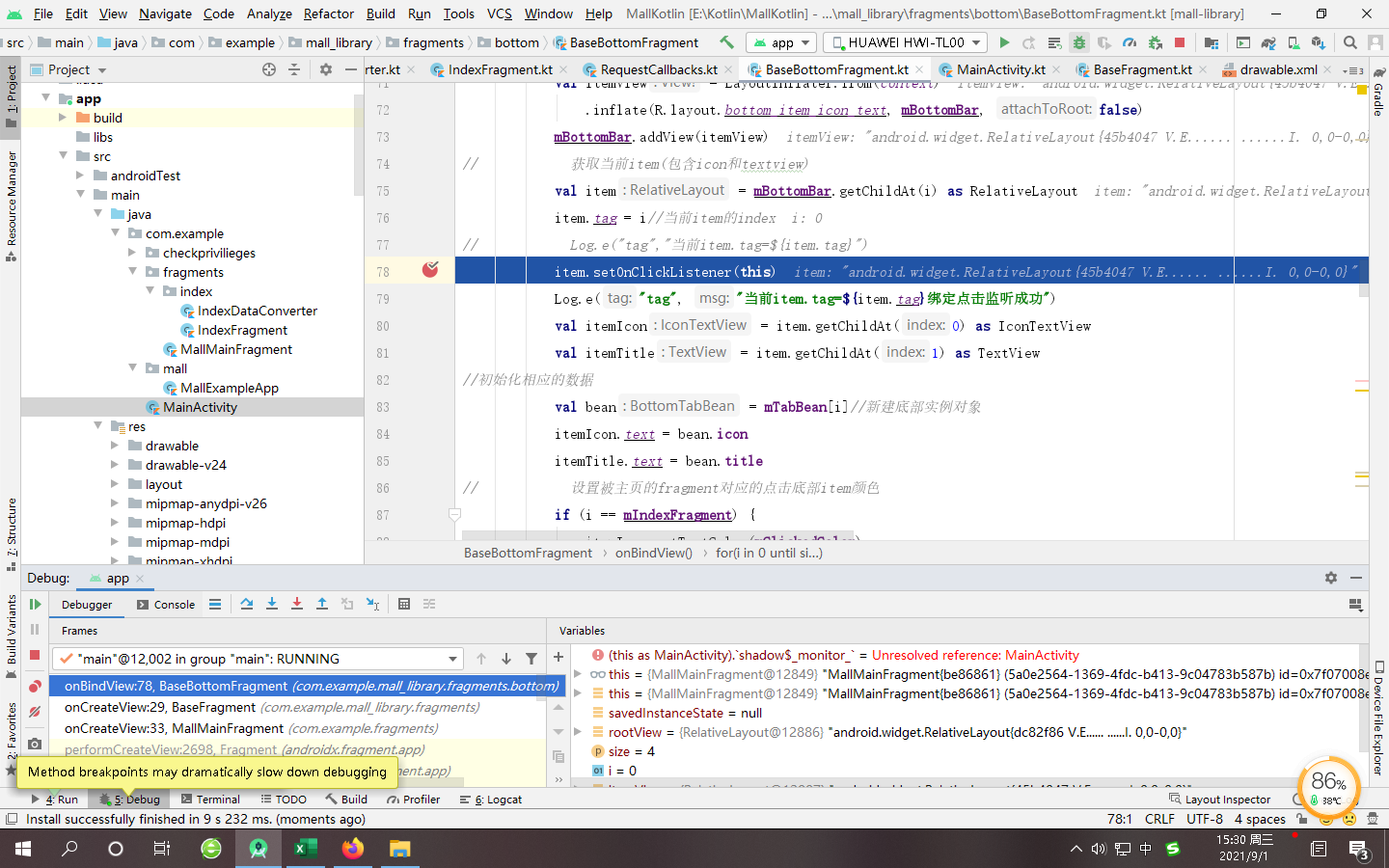Screen dimensions: 1389x868
Task: Expand the drawable folder under res
Action: click(115, 446)
